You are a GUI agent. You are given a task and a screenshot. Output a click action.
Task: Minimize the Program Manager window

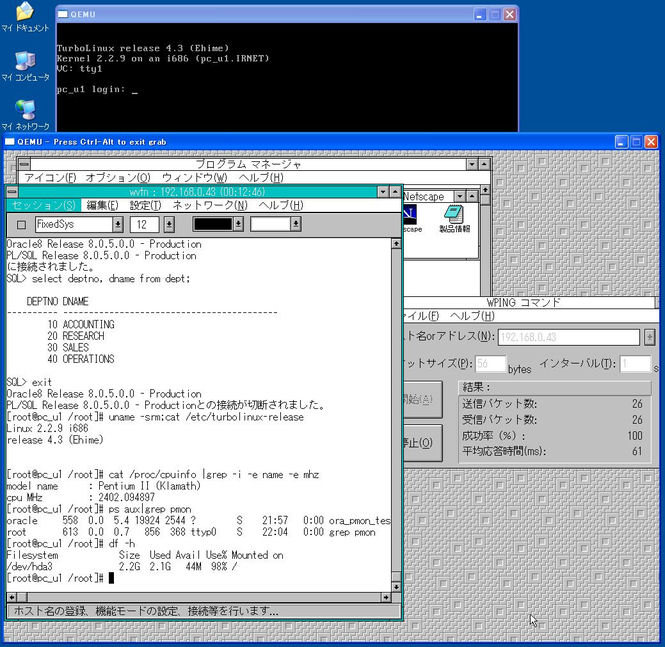[472, 164]
